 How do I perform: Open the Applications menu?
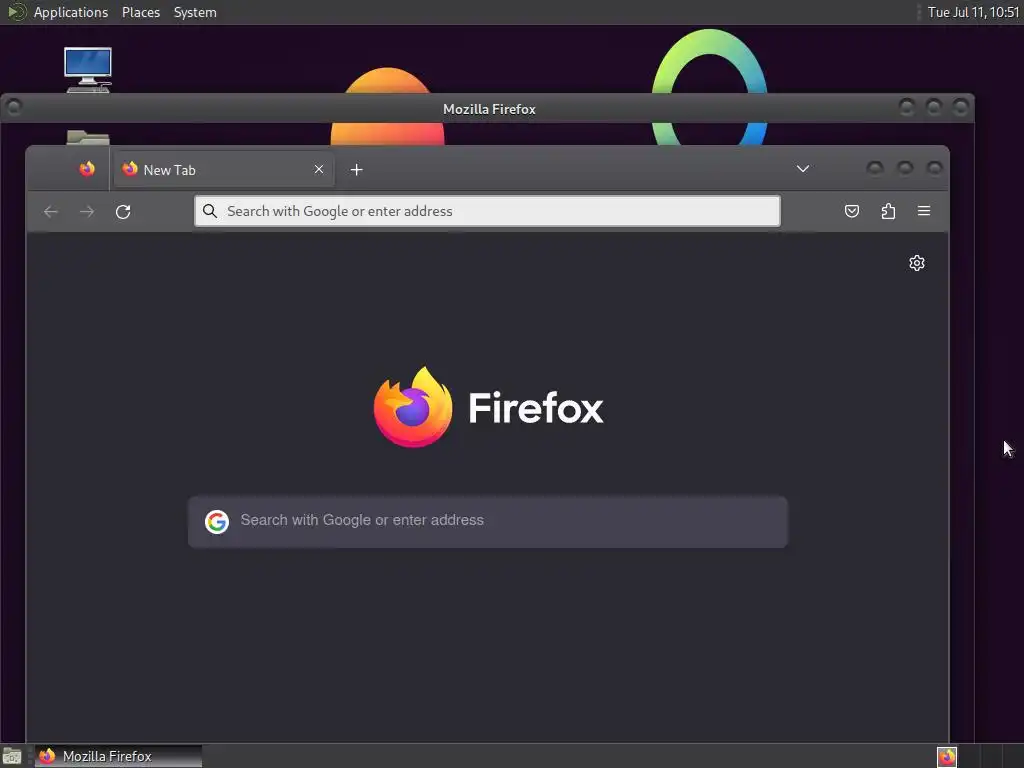(x=71, y=12)
